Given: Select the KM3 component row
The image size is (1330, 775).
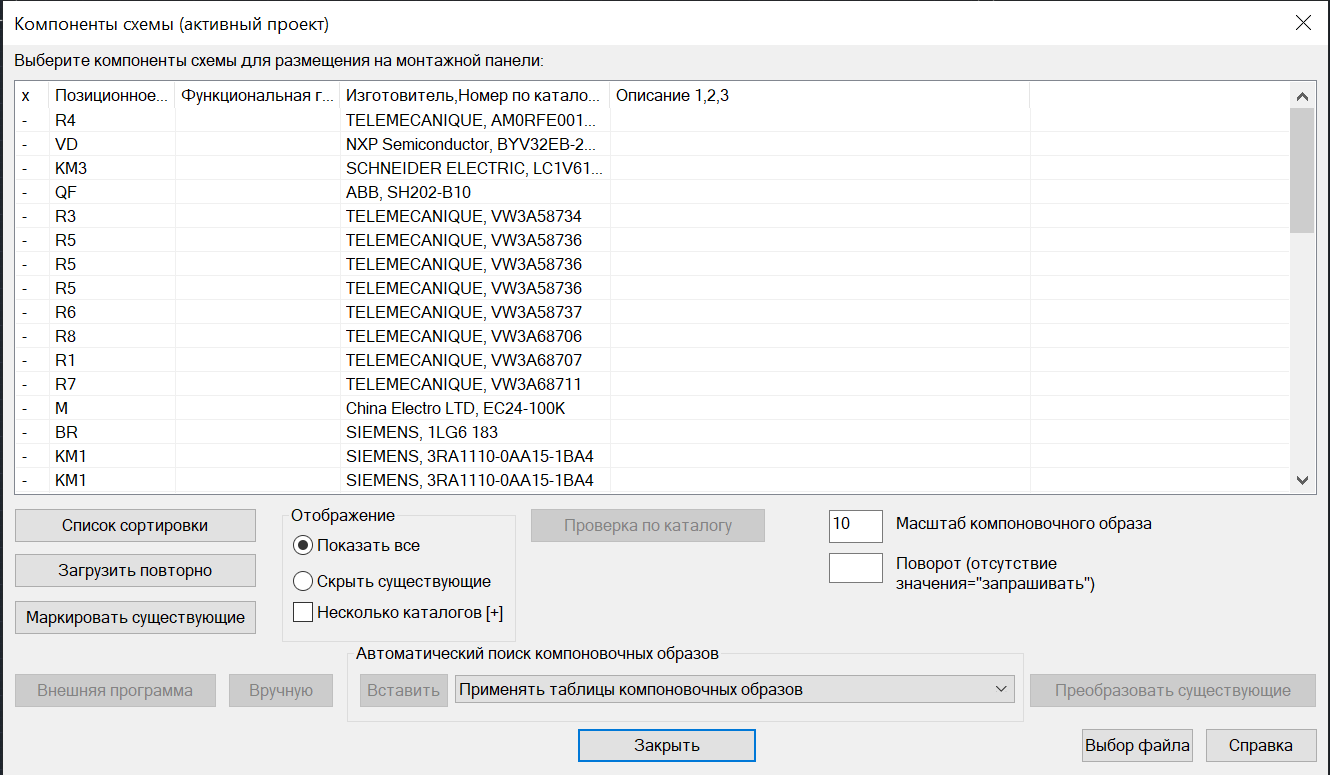Looking at the screenshot, I should pos(652,168).
